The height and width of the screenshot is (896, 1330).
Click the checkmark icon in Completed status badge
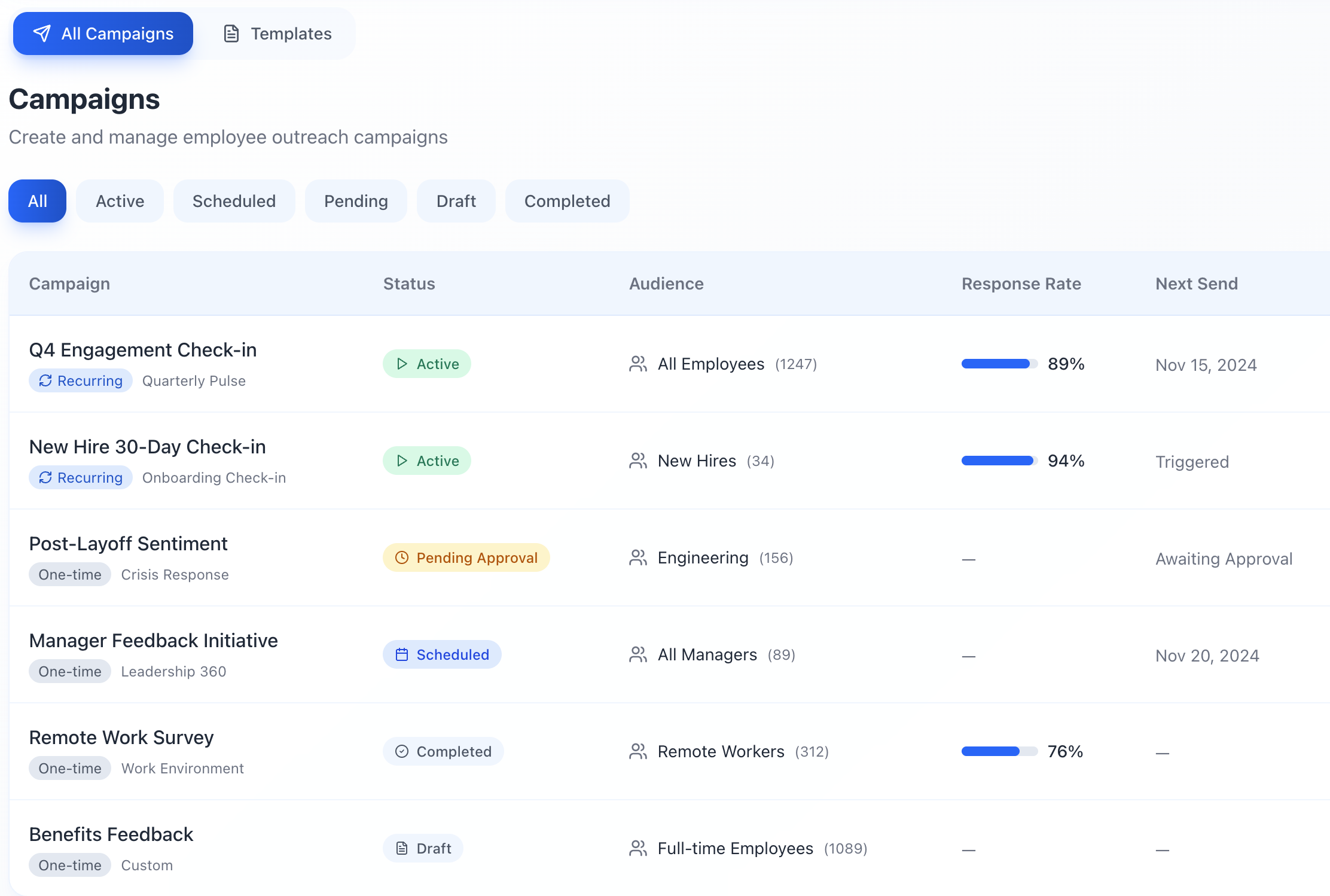pos(402,751)
